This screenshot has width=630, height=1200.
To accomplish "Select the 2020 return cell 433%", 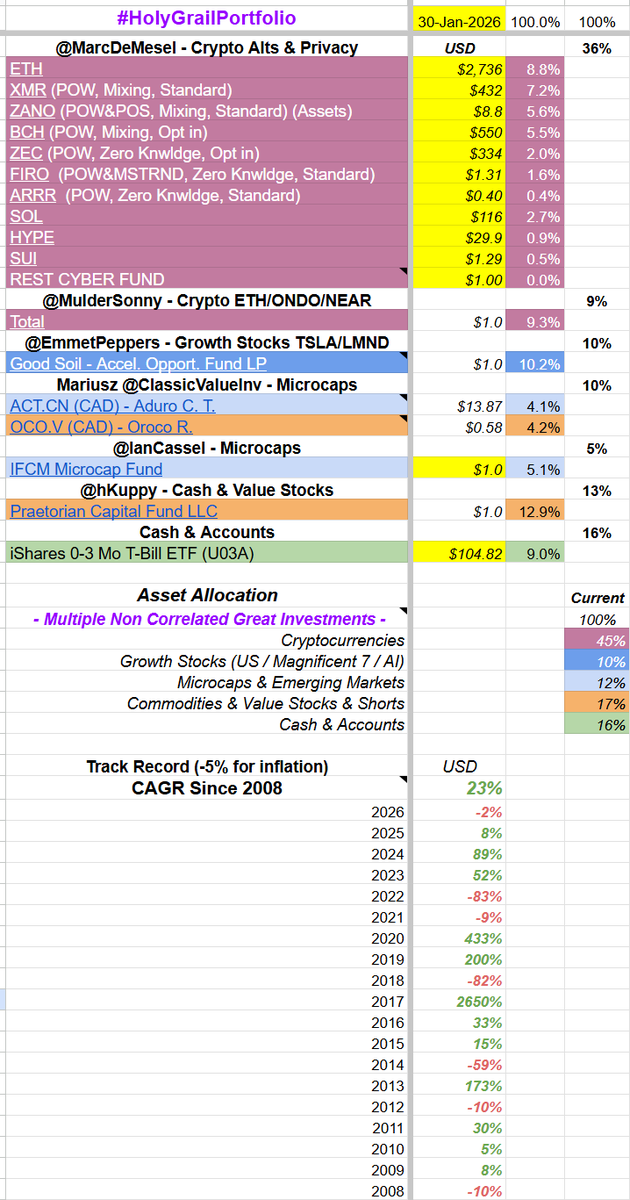I will 460,938.
